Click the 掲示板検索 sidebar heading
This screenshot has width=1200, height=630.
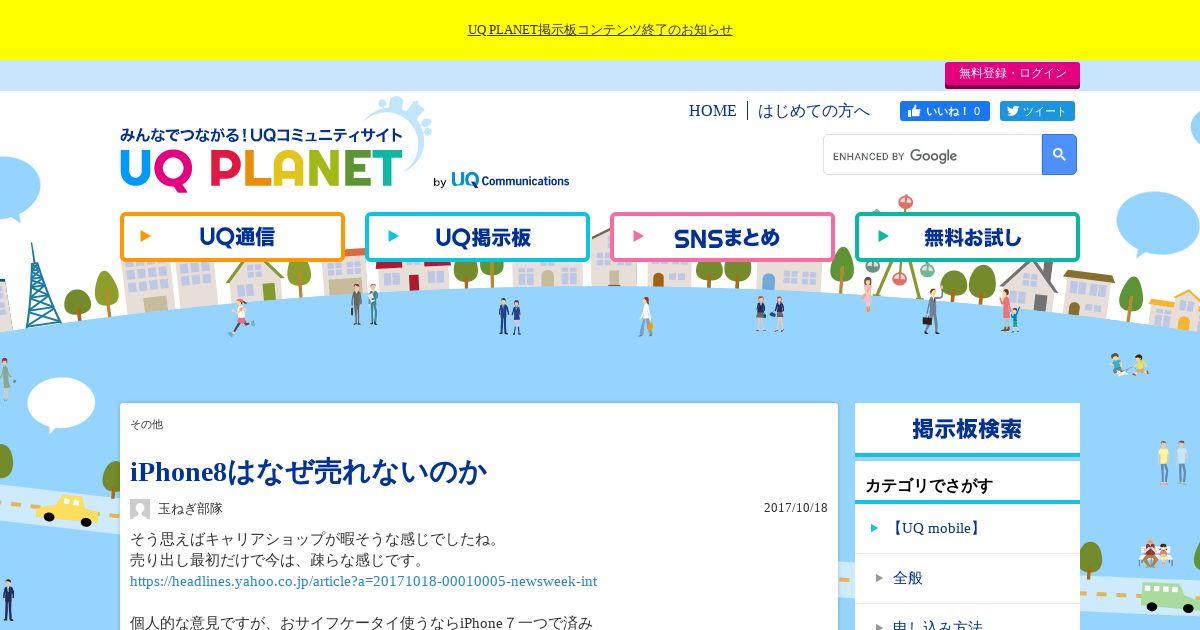coord(967,430)
